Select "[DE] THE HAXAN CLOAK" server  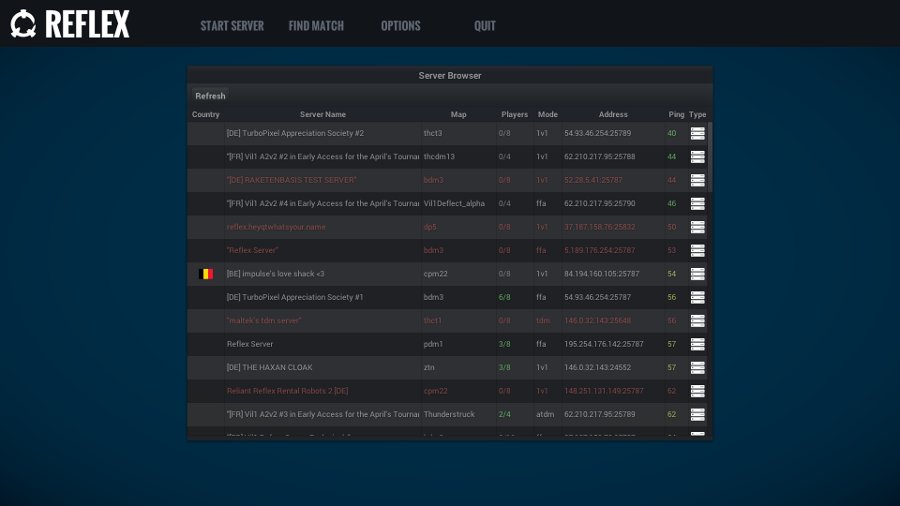click(x=448, y=368)
